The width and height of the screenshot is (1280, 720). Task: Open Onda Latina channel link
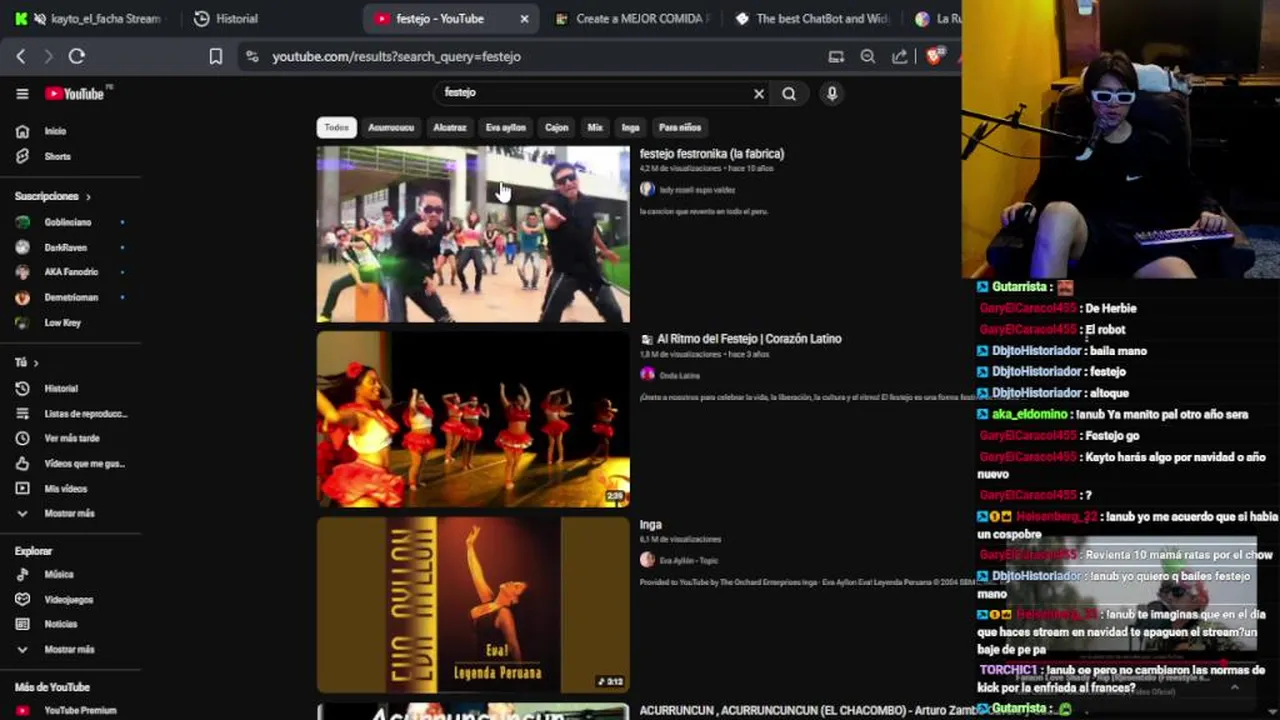[679, 376]
